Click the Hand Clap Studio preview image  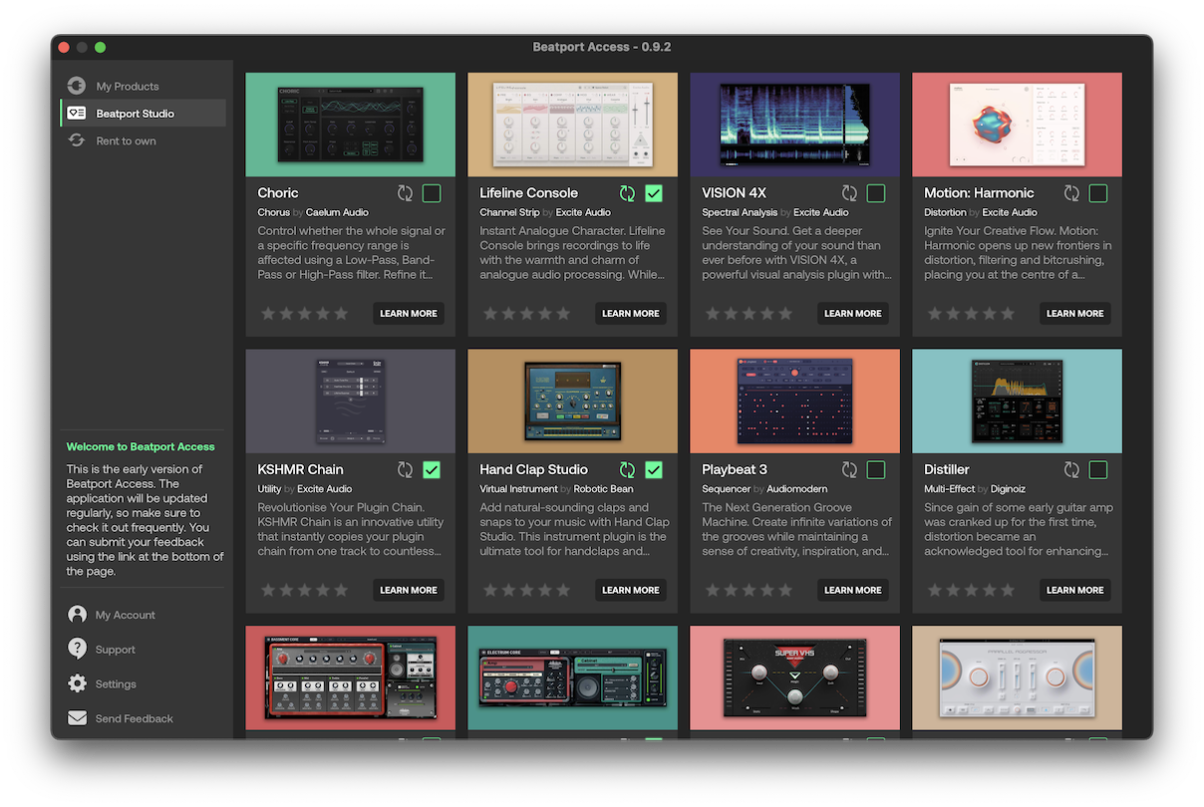point(572,401)
